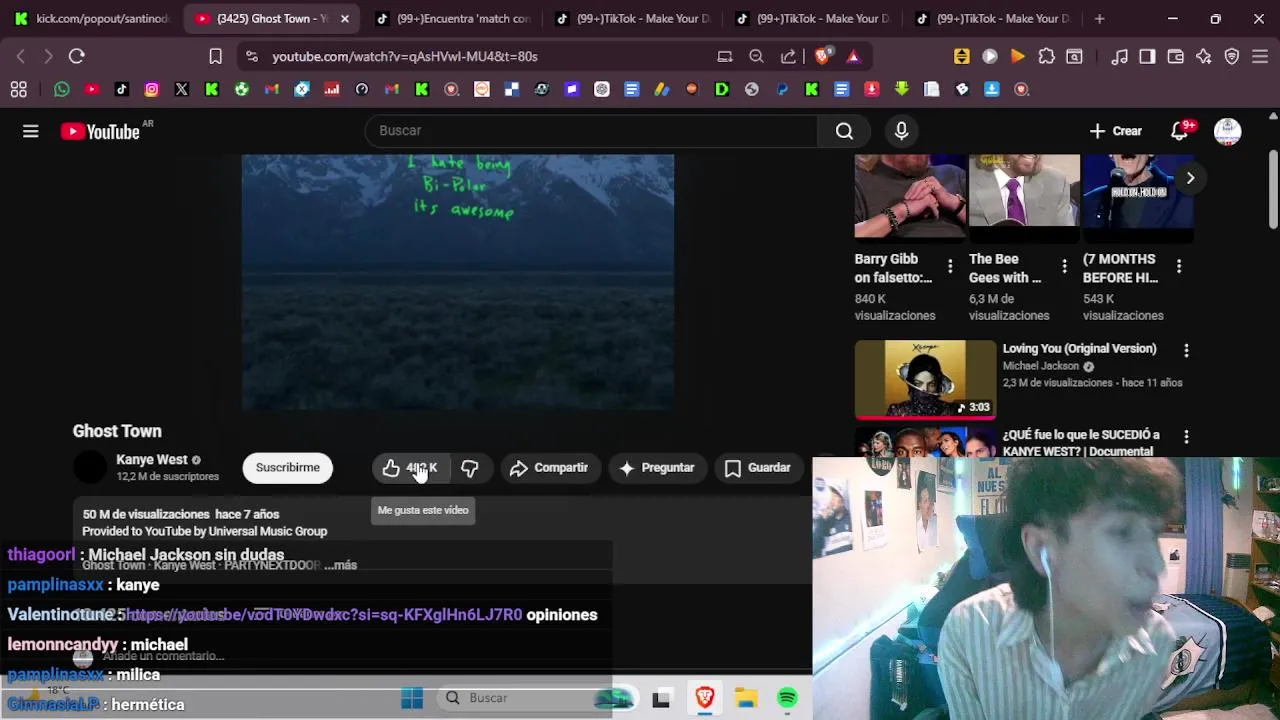Open 7 MONTHS BEFORE HI... video title
Screen dimensions: 1280x720
click(x=1120, y=268)
